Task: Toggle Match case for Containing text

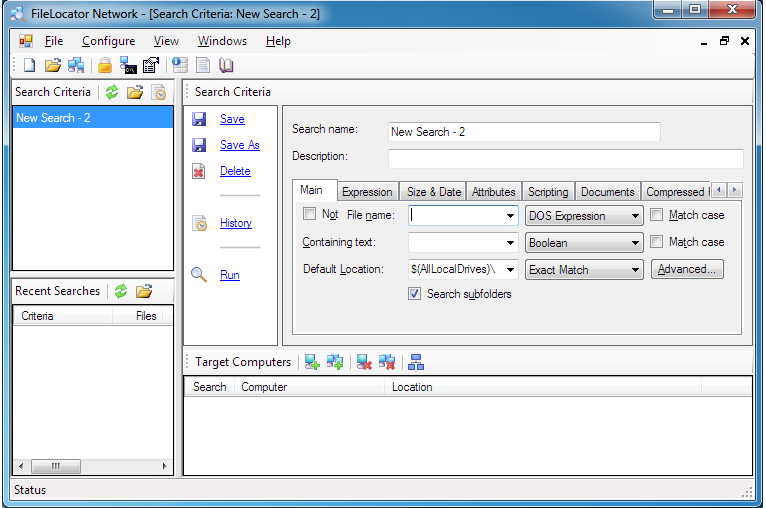Action: pyautogui.click(x=657, y=241)
